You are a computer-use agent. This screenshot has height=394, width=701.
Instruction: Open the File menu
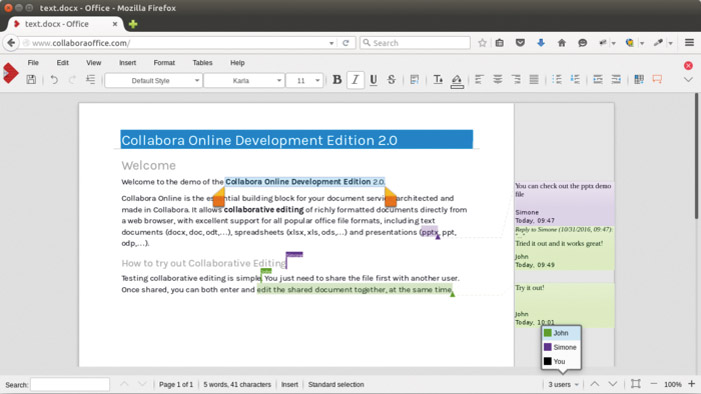coord(33,63)
